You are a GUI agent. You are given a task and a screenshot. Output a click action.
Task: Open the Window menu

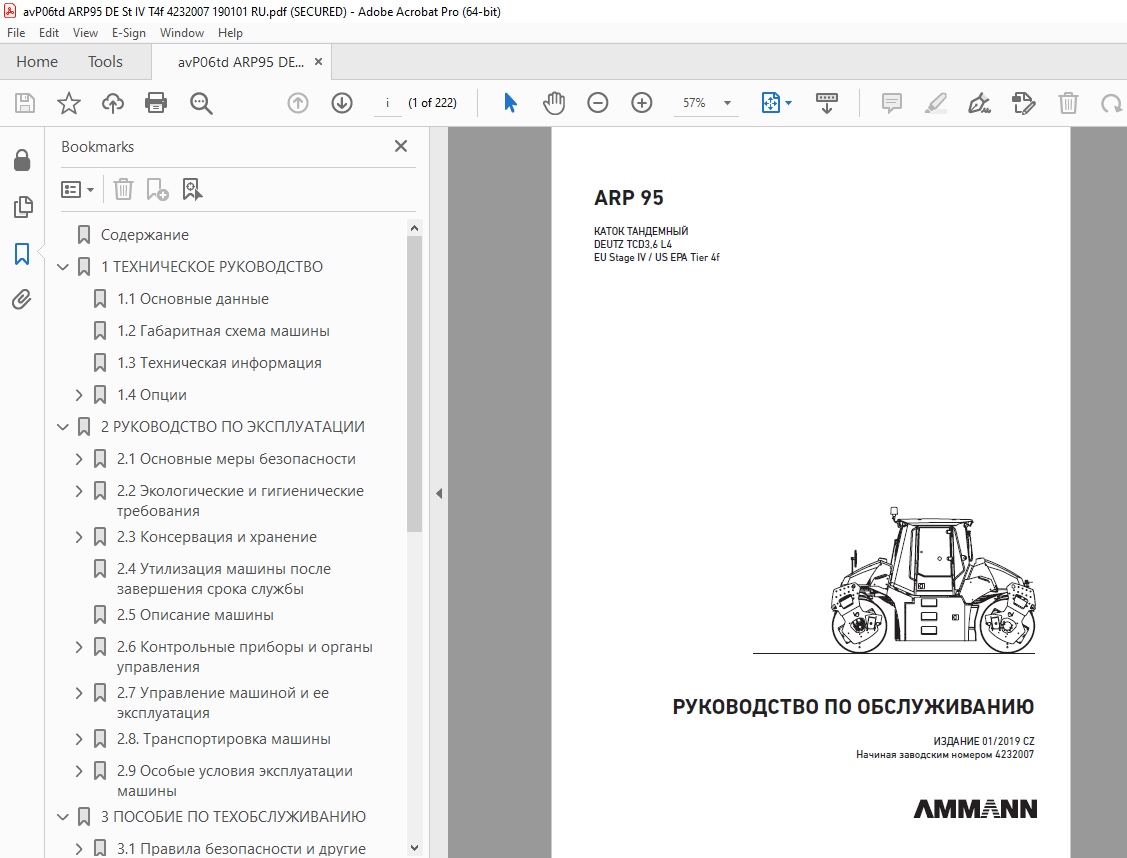[181, 33]
